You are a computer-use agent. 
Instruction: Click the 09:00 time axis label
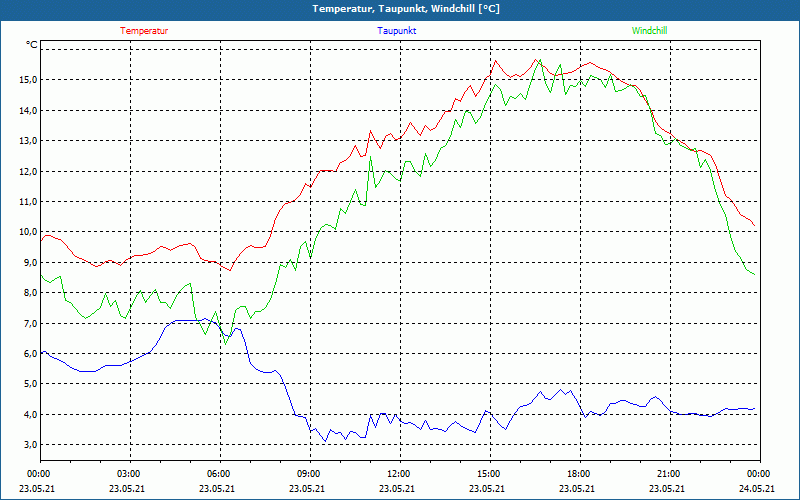(310, 474)
